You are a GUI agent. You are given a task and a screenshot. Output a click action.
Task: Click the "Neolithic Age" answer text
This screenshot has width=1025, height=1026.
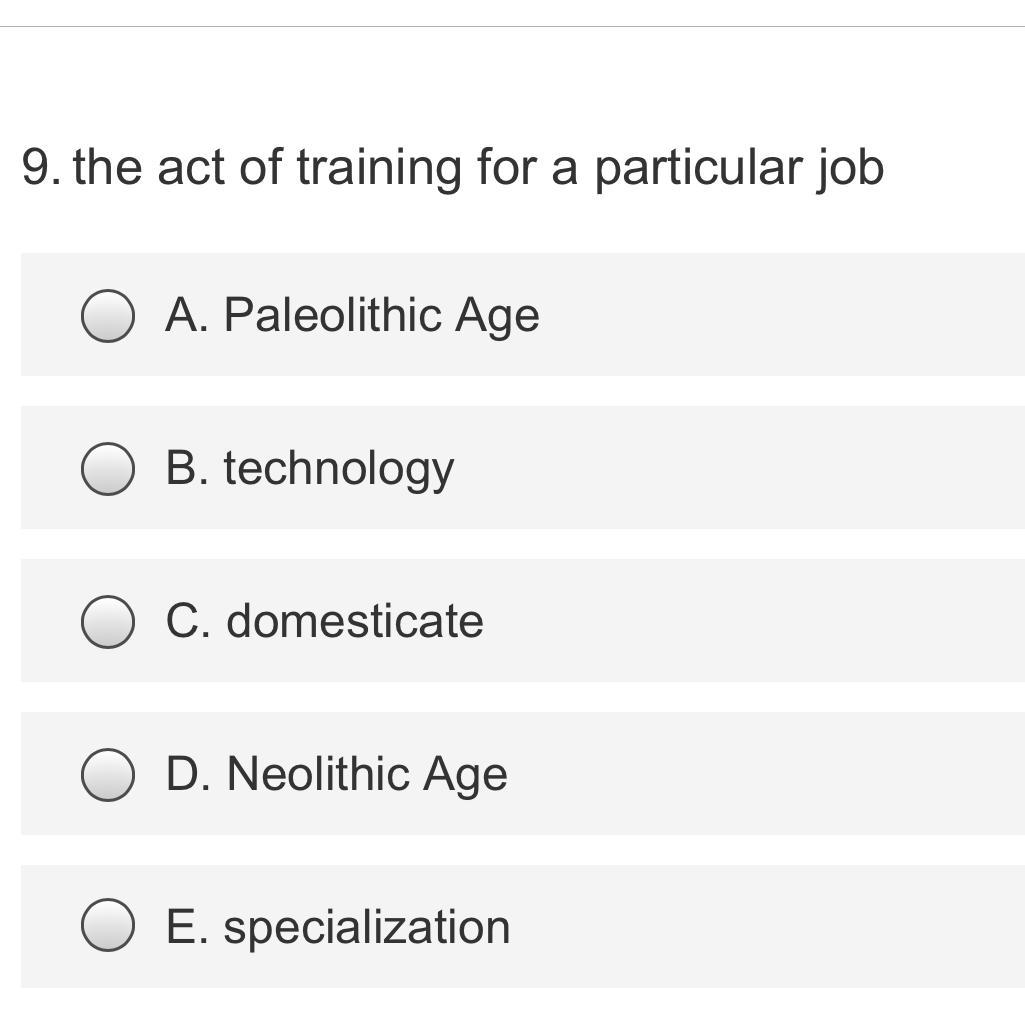click(x=367, y=774)
